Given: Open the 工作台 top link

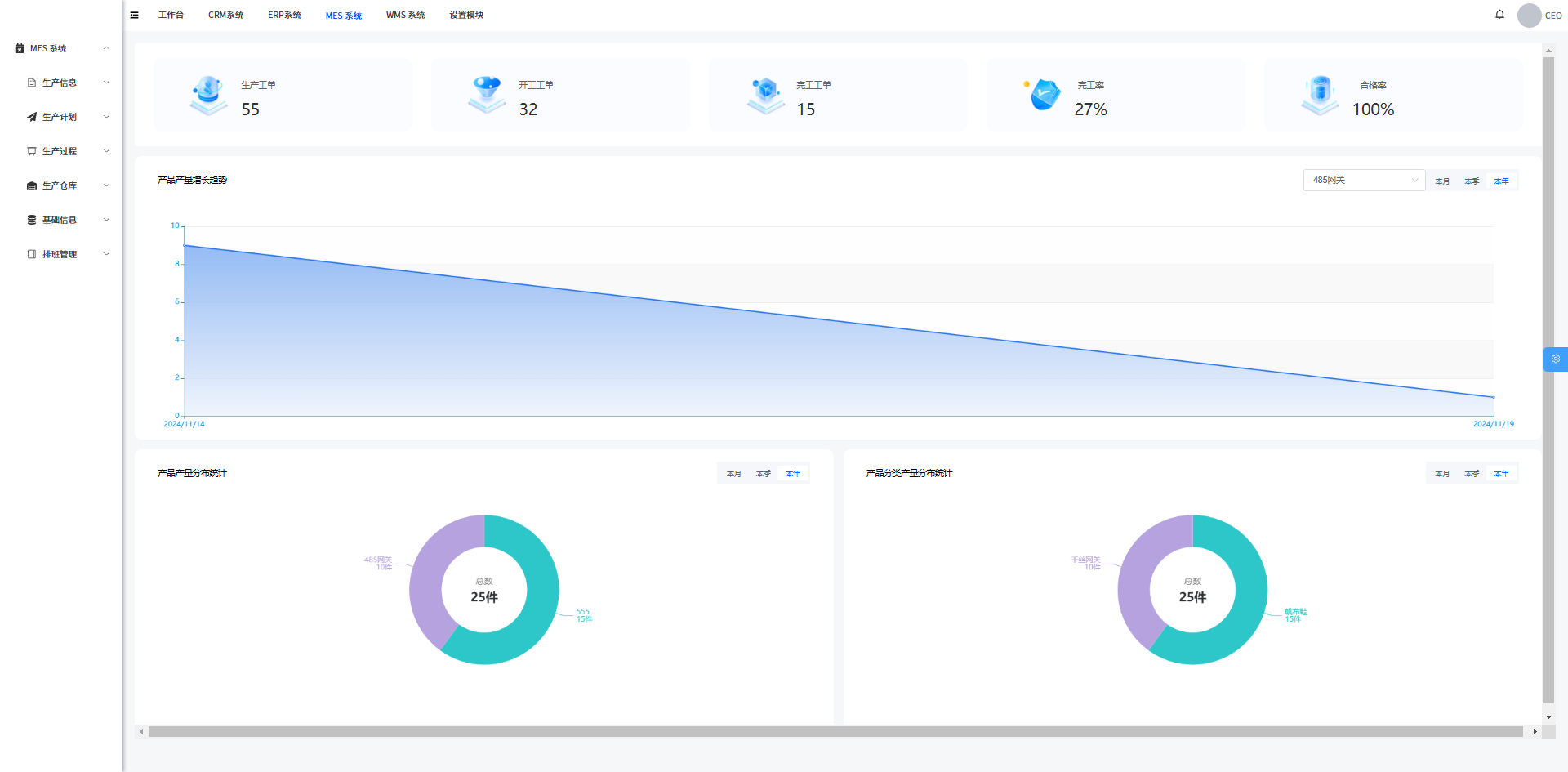Looking at the screenshot, I should point(171,16).
